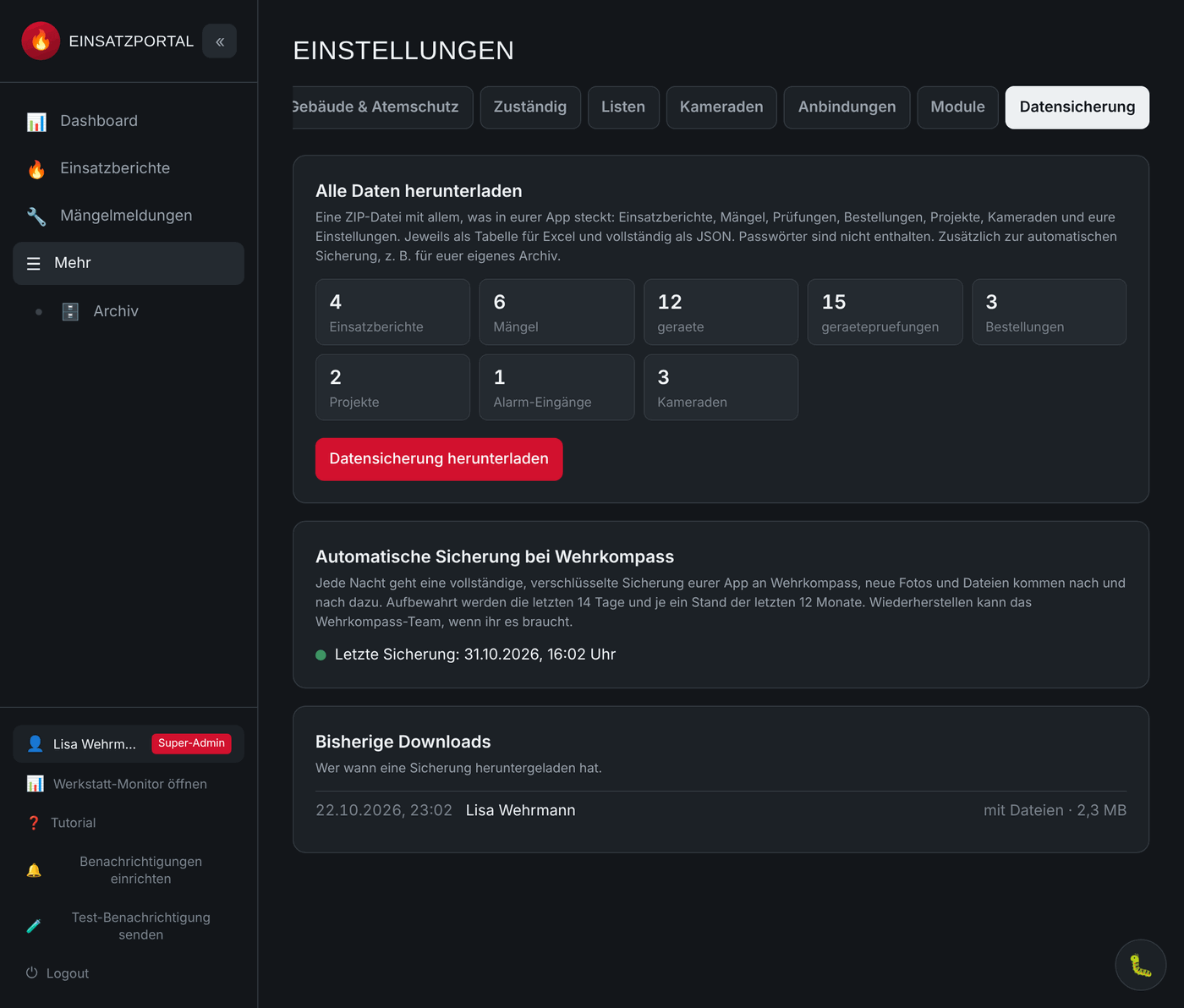Click Datensicherung herunterladen button
The width and height of the screenshot is (1184, 1008).
(x=439, y=459)
